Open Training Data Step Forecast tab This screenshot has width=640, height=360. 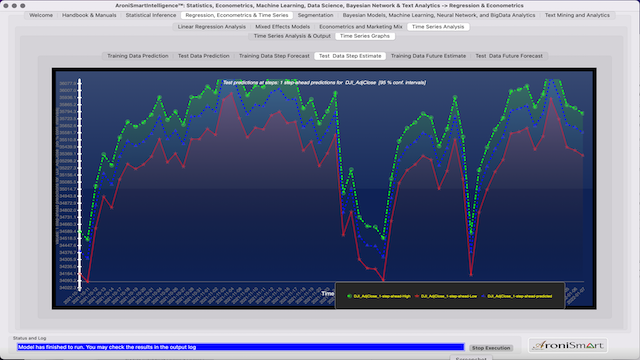tap(274, 56)
